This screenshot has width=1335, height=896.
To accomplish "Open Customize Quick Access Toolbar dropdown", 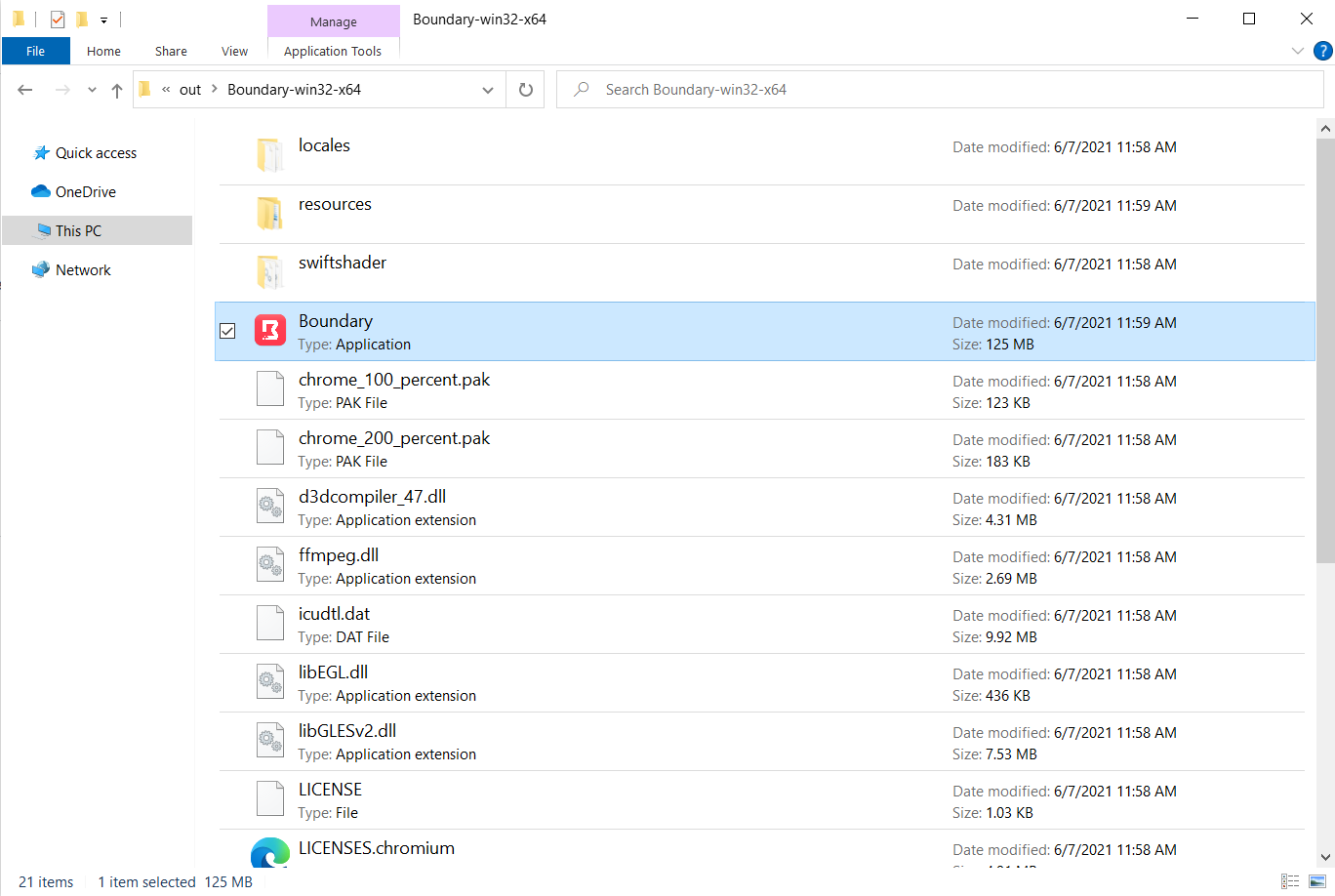I will 103,20.
